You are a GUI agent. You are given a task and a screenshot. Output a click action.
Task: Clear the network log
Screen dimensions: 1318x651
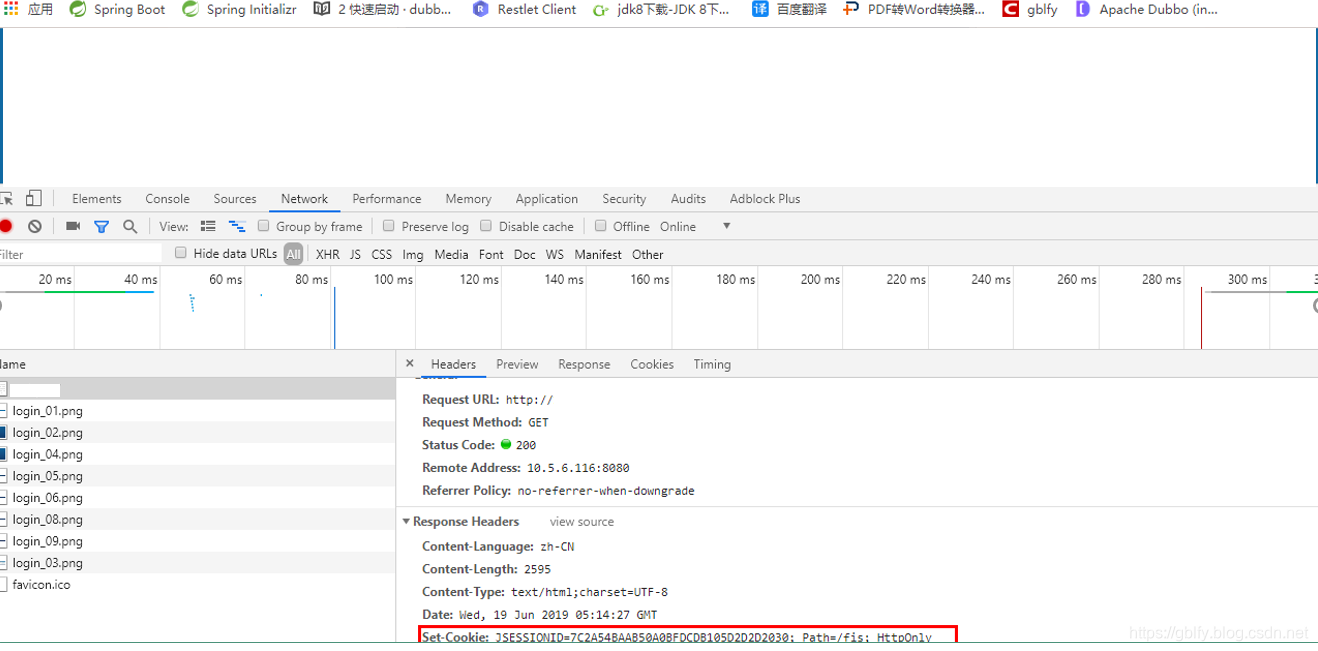tap(35, 226)
